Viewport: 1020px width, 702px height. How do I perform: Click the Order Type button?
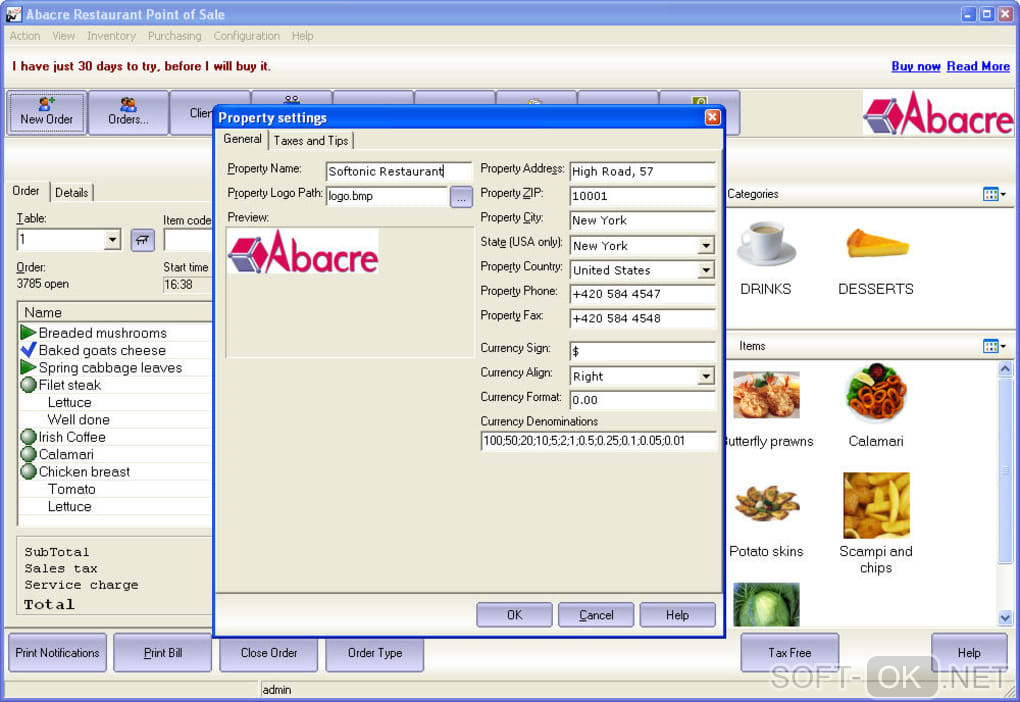pyautogui.click(x=375, y=653)
